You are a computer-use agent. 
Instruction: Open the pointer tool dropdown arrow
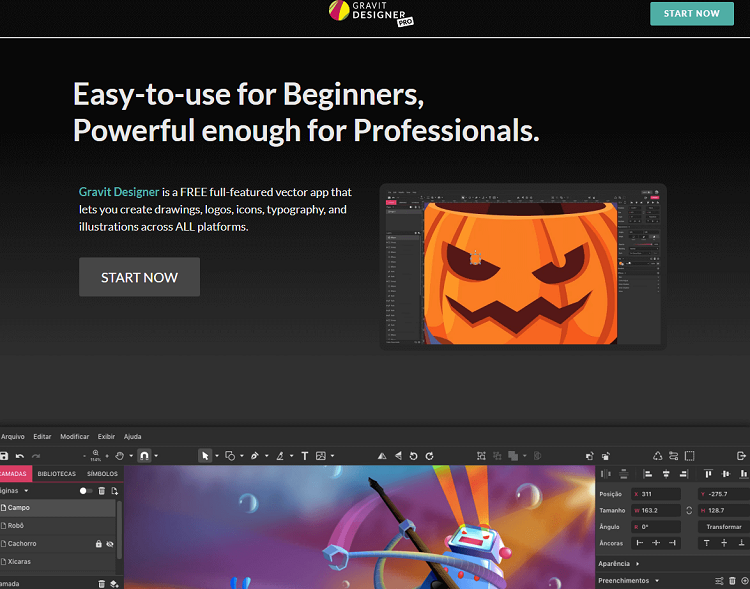[x=217, y=456]
